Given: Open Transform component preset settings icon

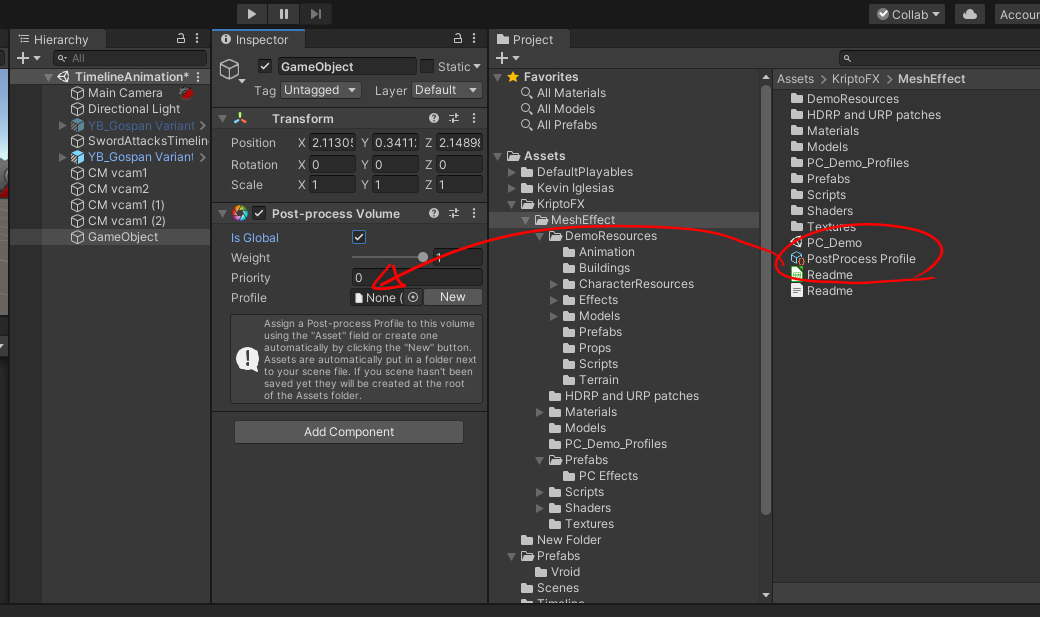Looking at the screenshot, I should point(454,118).
